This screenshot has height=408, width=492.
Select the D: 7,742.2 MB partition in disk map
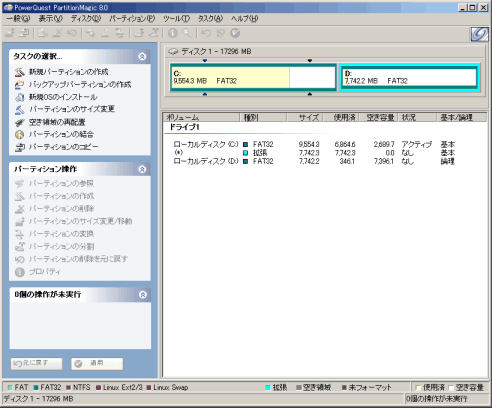pyautogui.click(x=410, y=77)
